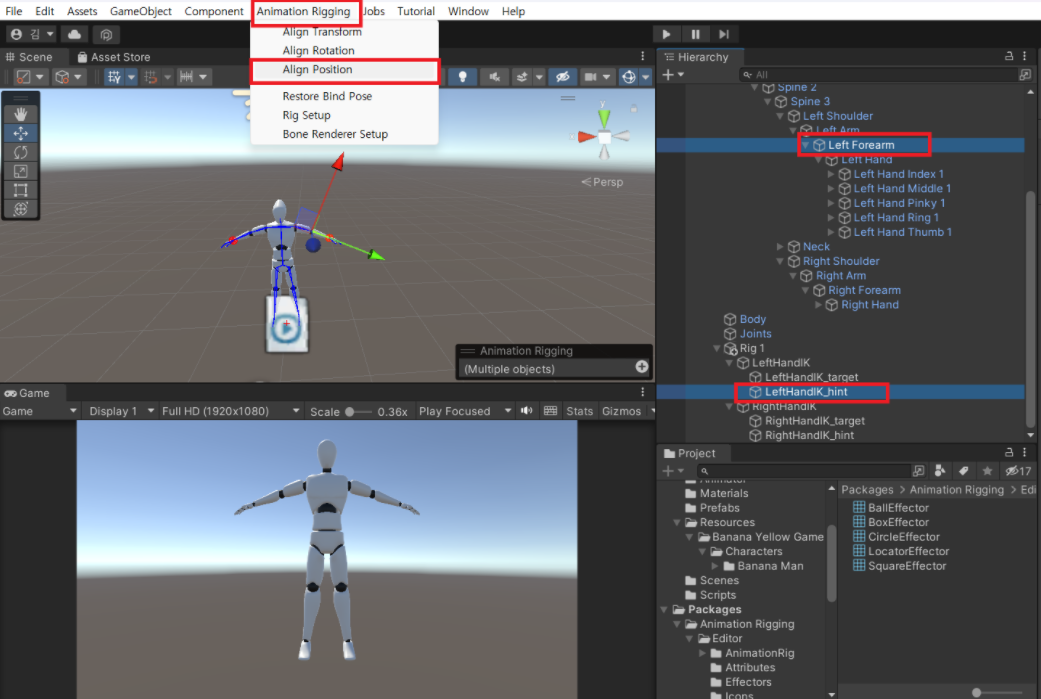Click the Stats button in Game view
This screenshot has width=1041, height=699.
[579, 411]
